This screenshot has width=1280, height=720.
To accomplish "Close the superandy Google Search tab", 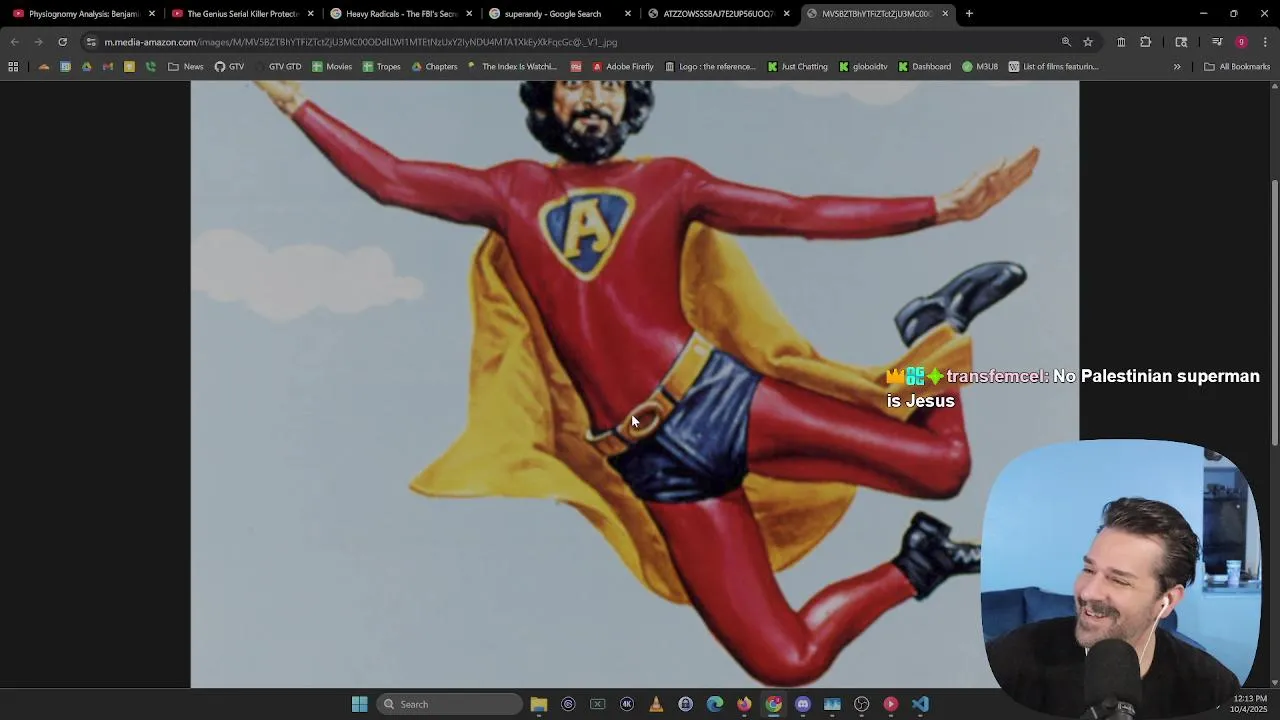I will 628,14.
